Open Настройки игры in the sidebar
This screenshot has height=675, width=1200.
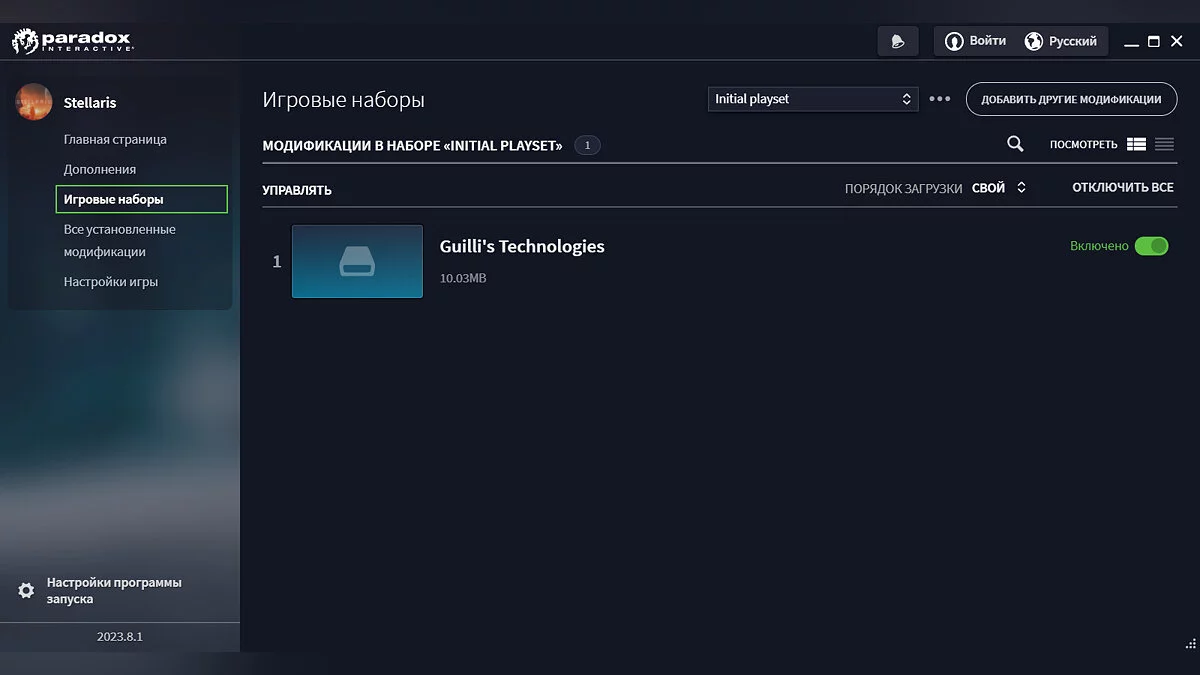coord(111,281)
